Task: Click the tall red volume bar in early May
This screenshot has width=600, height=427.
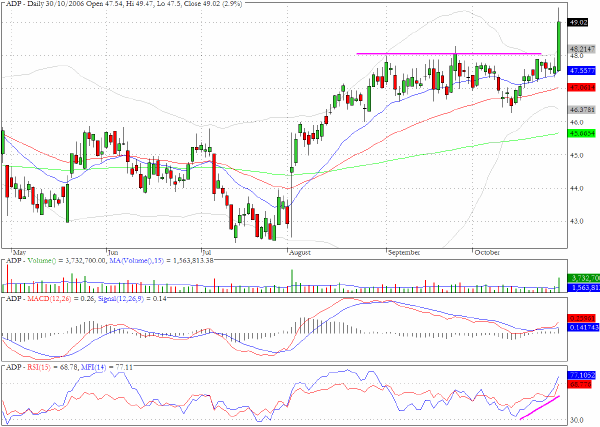Action: [7, 279]
